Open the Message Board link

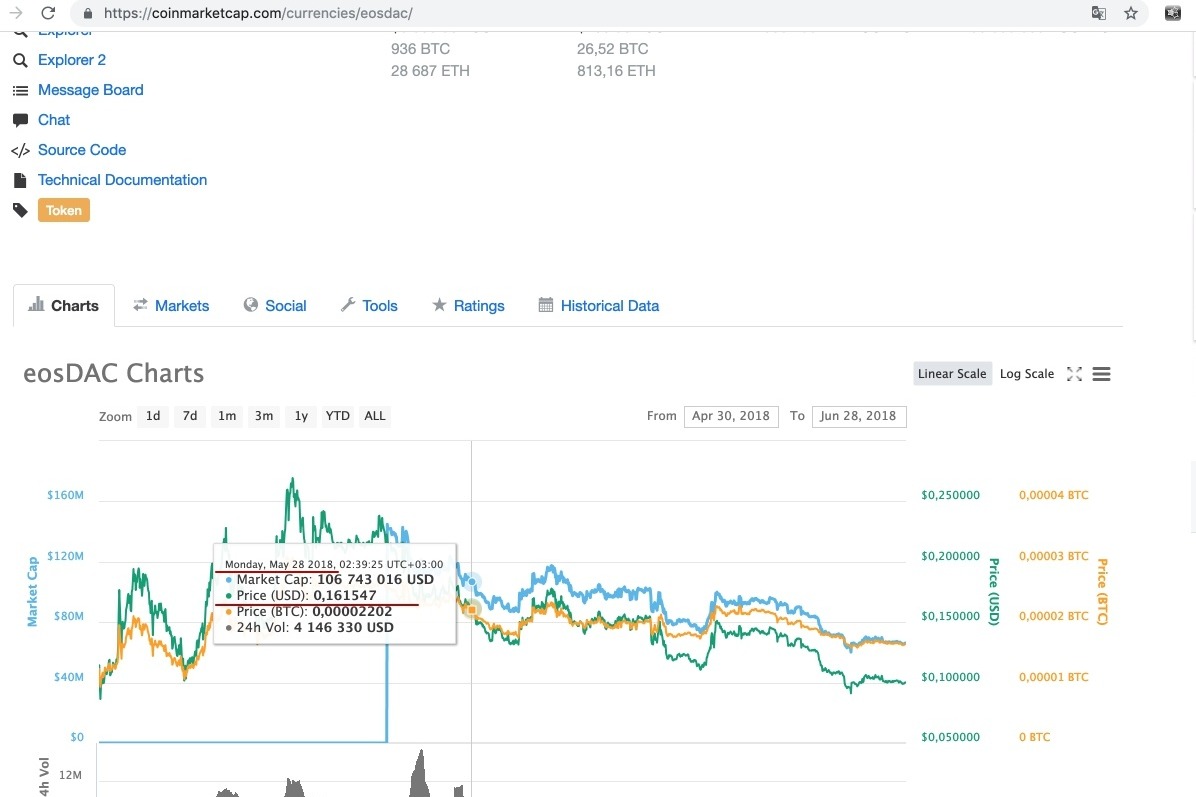(91, 90)
